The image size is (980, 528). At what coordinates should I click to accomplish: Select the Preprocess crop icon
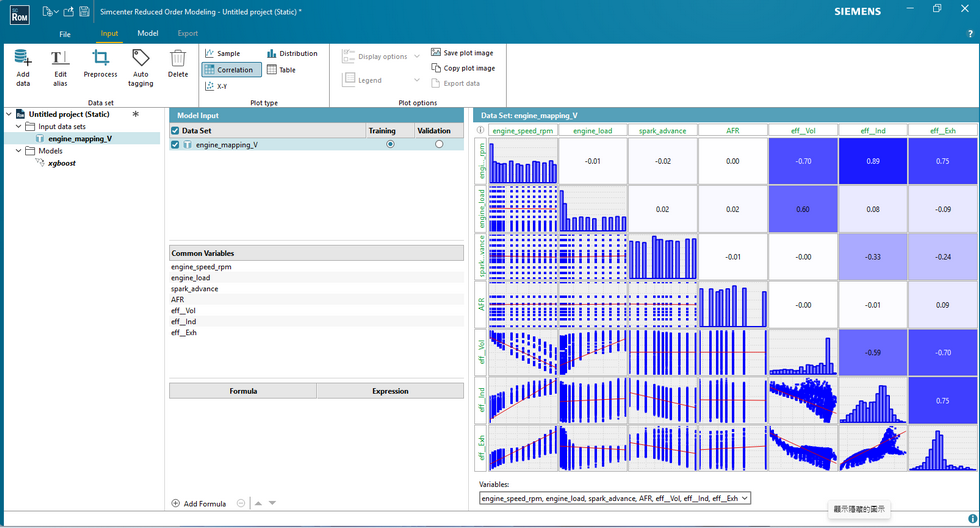(x=100, y=58)
